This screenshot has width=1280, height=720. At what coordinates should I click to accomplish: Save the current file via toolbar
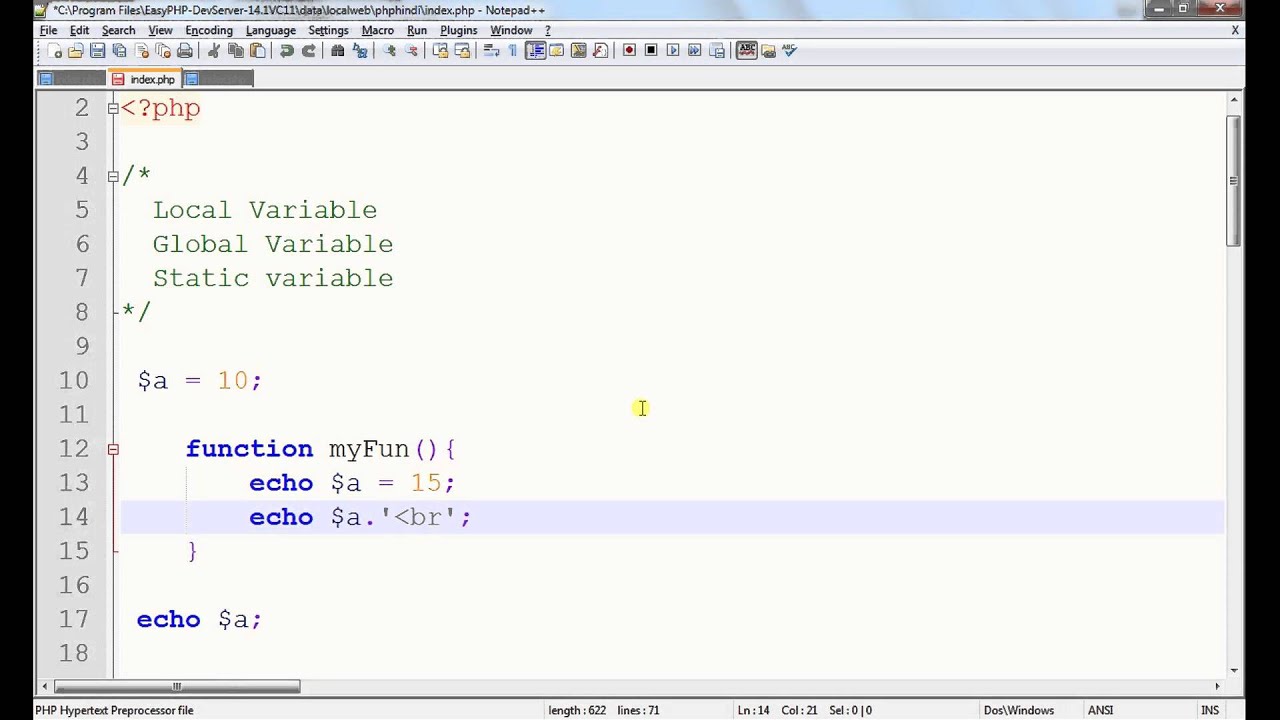click(x=97, y=51)
